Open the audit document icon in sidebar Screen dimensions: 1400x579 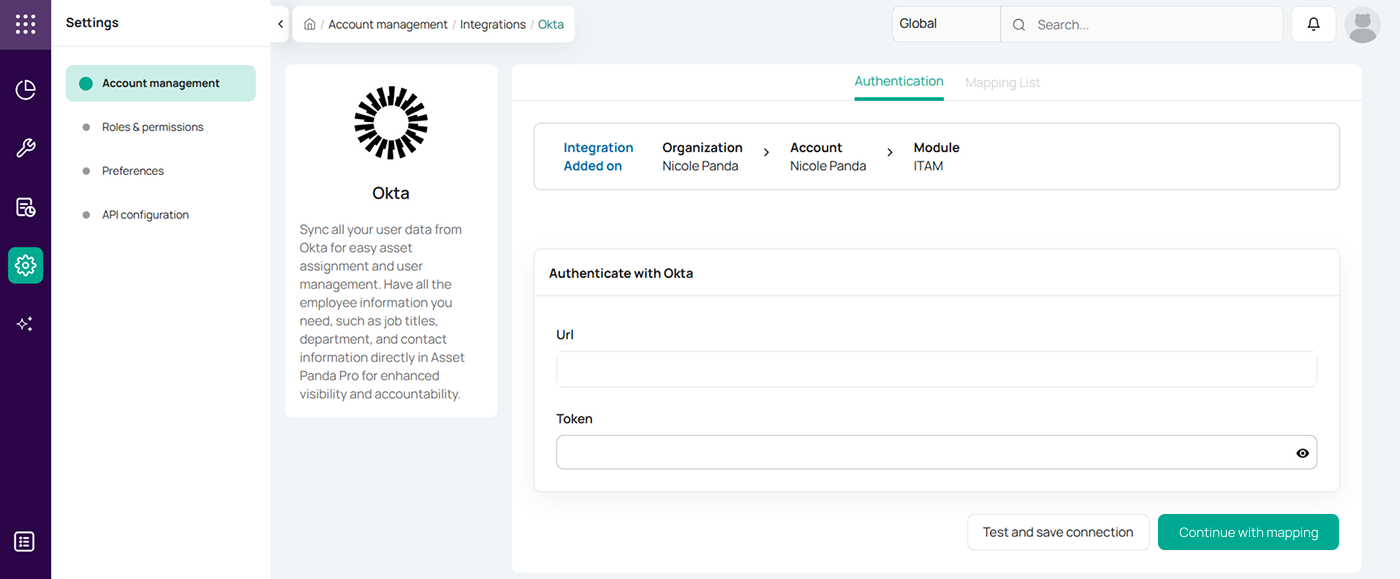(25, 206)
